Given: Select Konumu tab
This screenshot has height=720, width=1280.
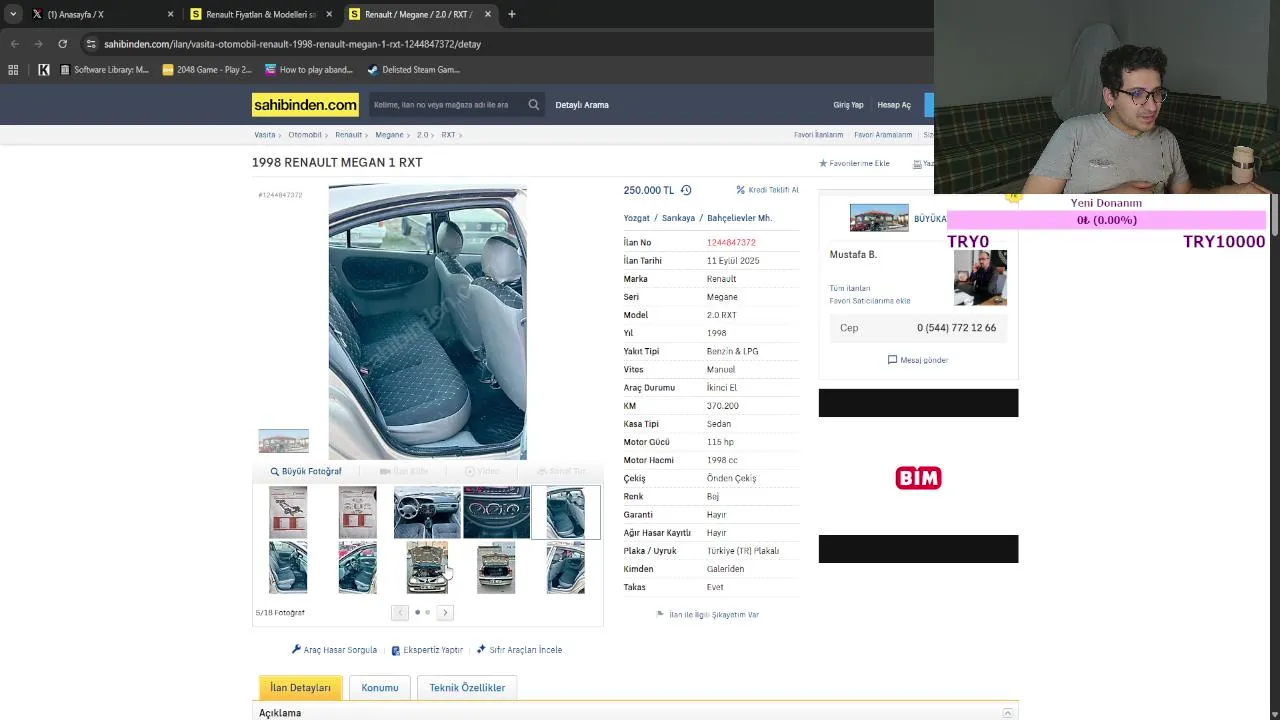Looking at the screenshot, I should pyautogui.click(x=380, y=688).
